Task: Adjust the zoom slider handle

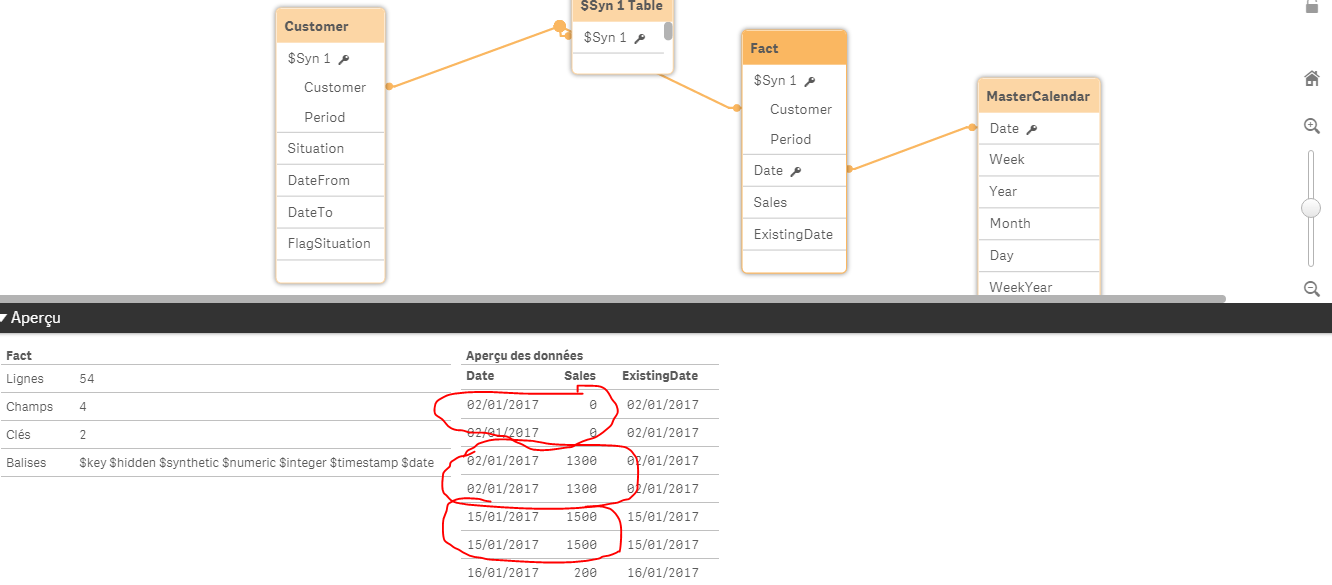Action: click(x=1311, y=208)
